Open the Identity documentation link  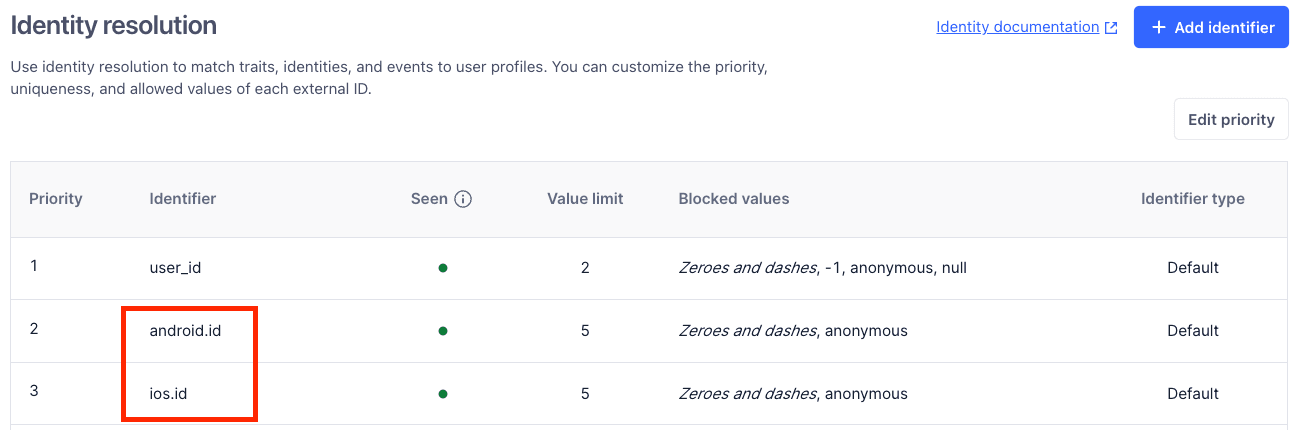1017,27
